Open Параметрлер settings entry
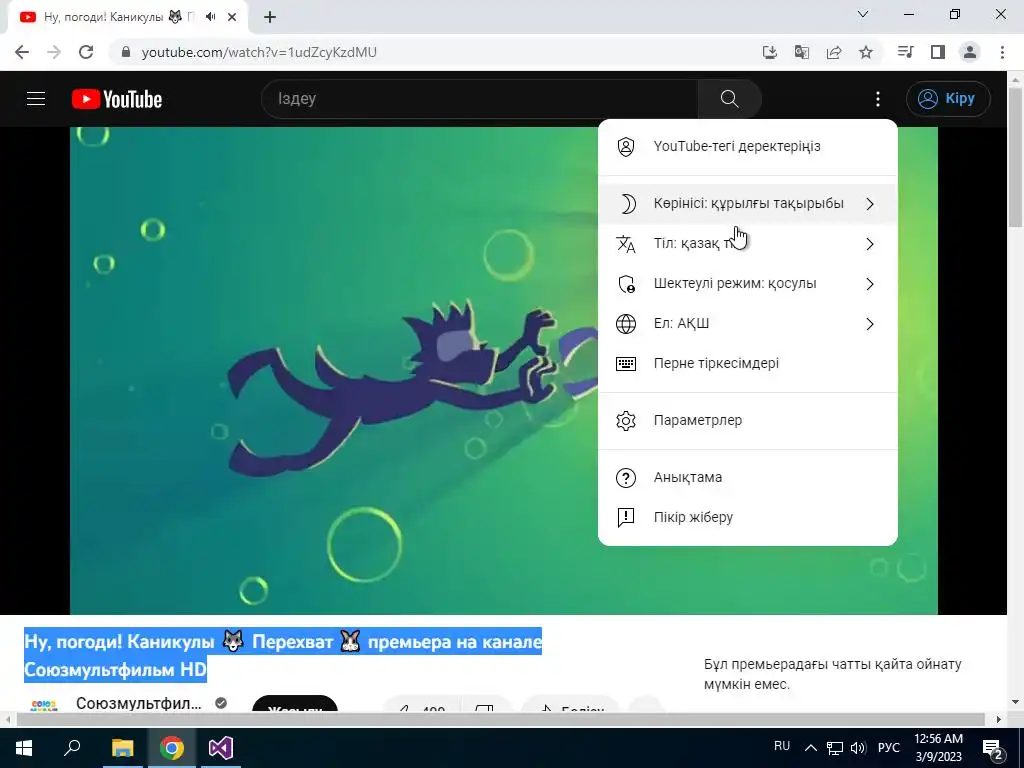Screen dimensions: 1024x768 click(748, 421)
